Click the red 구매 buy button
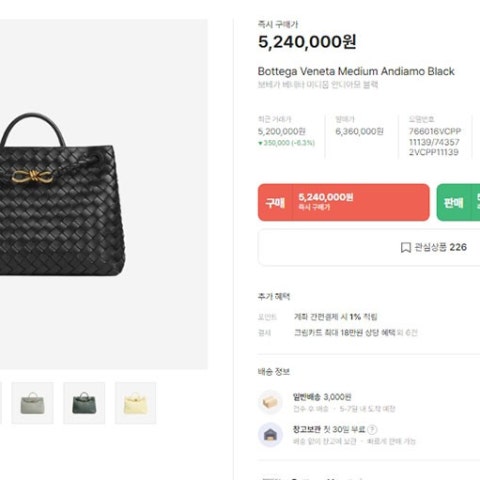 point(344,202)
